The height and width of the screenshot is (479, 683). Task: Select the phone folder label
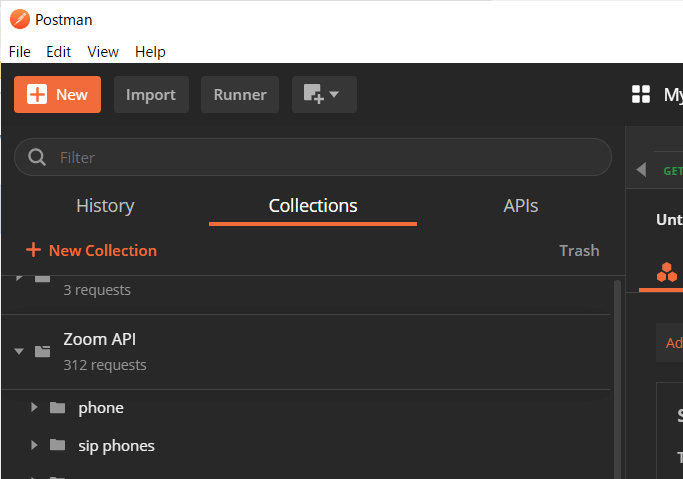tap(101, 408)
